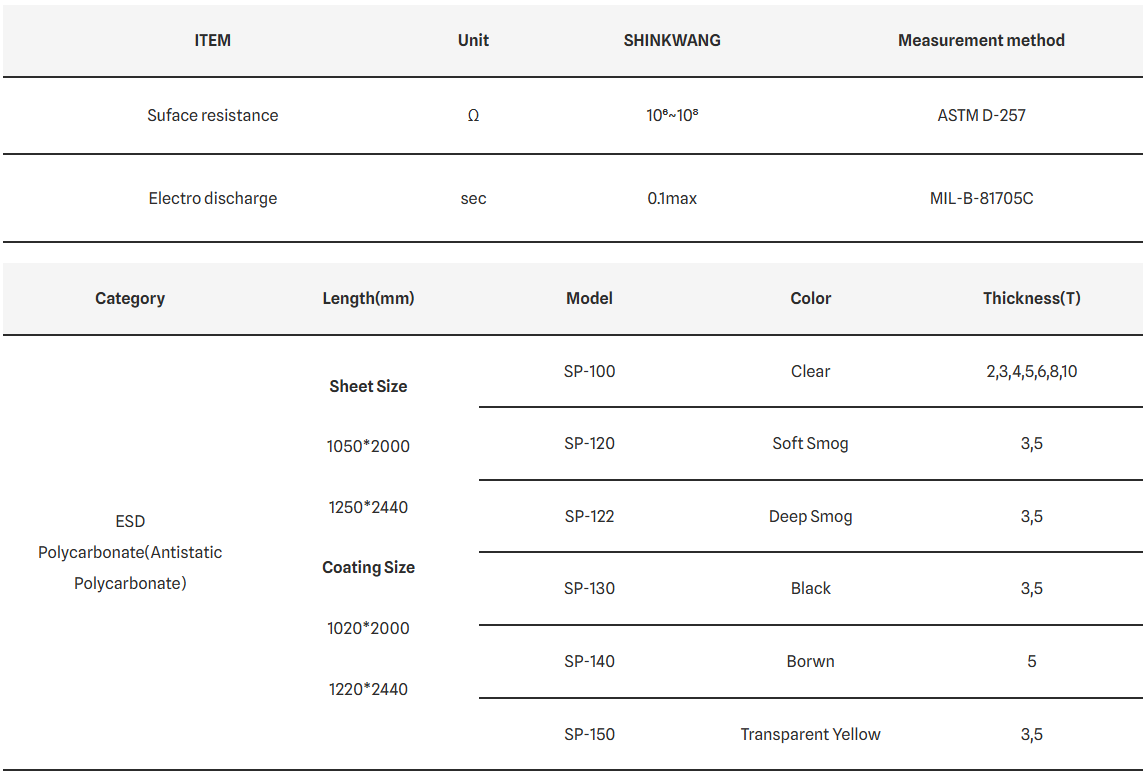Screen dimensions: 1144x773
Task: Select model SP-100 cell
Action: (589, 372)
